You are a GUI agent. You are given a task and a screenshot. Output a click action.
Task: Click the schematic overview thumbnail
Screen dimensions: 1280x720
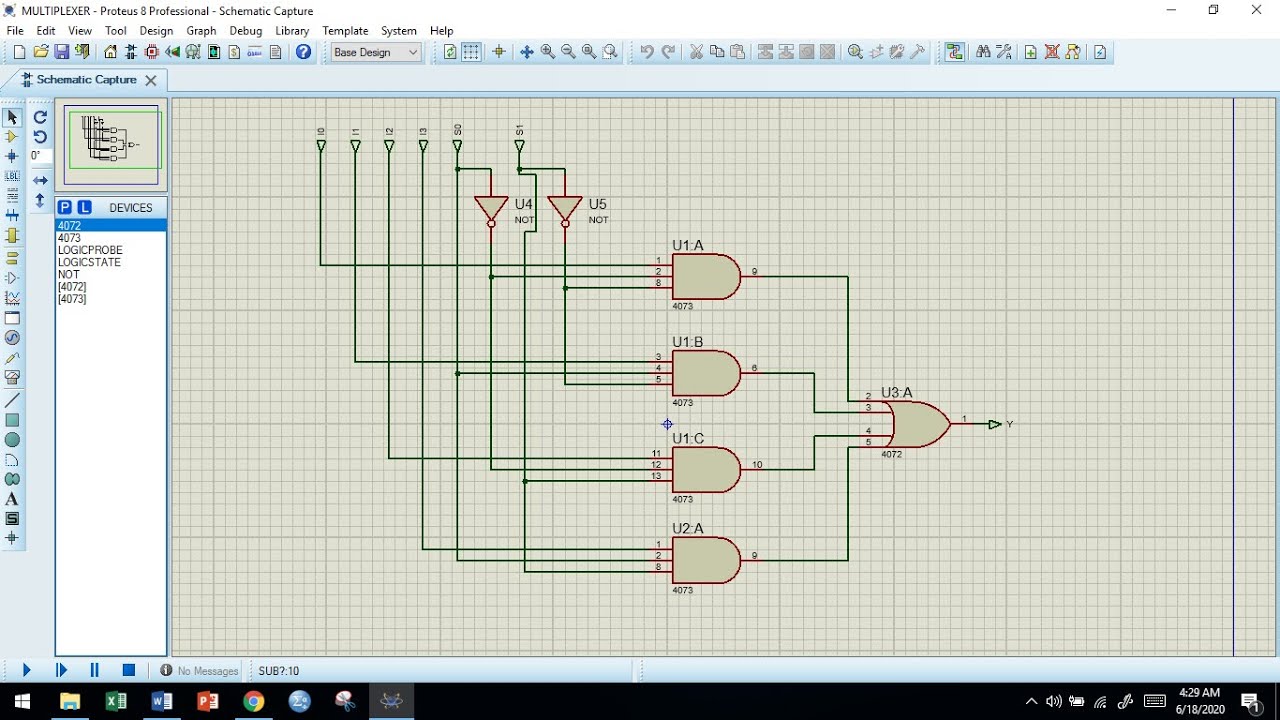point(111,145)
